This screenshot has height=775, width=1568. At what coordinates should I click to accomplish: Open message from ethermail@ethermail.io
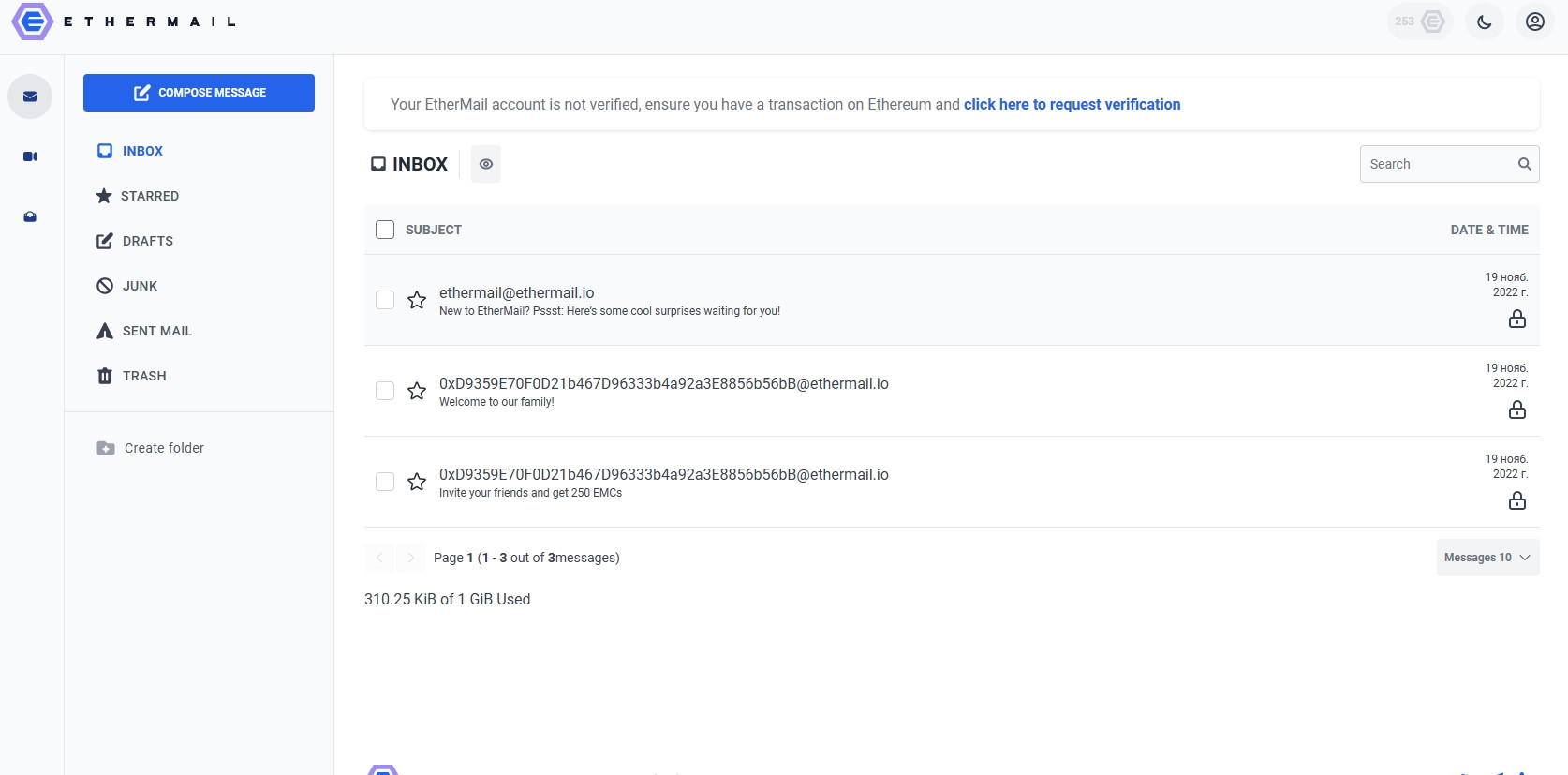[952, 300]
